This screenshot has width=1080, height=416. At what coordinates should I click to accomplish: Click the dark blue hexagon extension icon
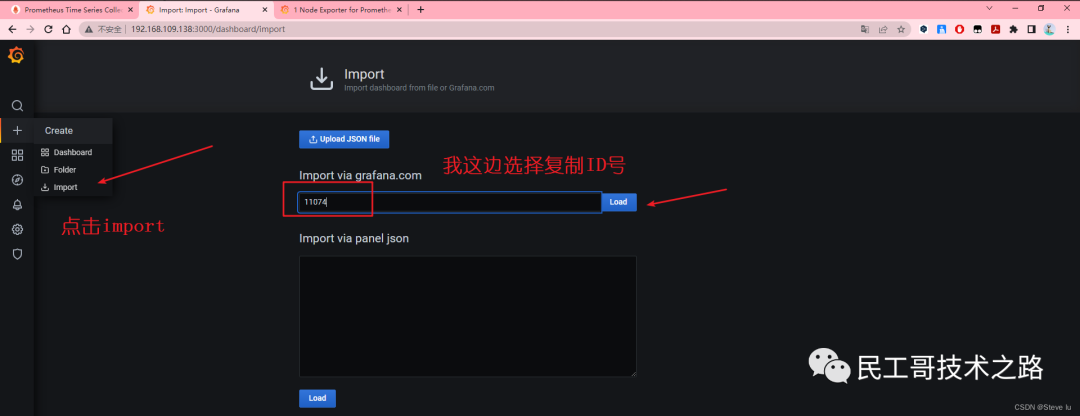[x=924, y=30]
